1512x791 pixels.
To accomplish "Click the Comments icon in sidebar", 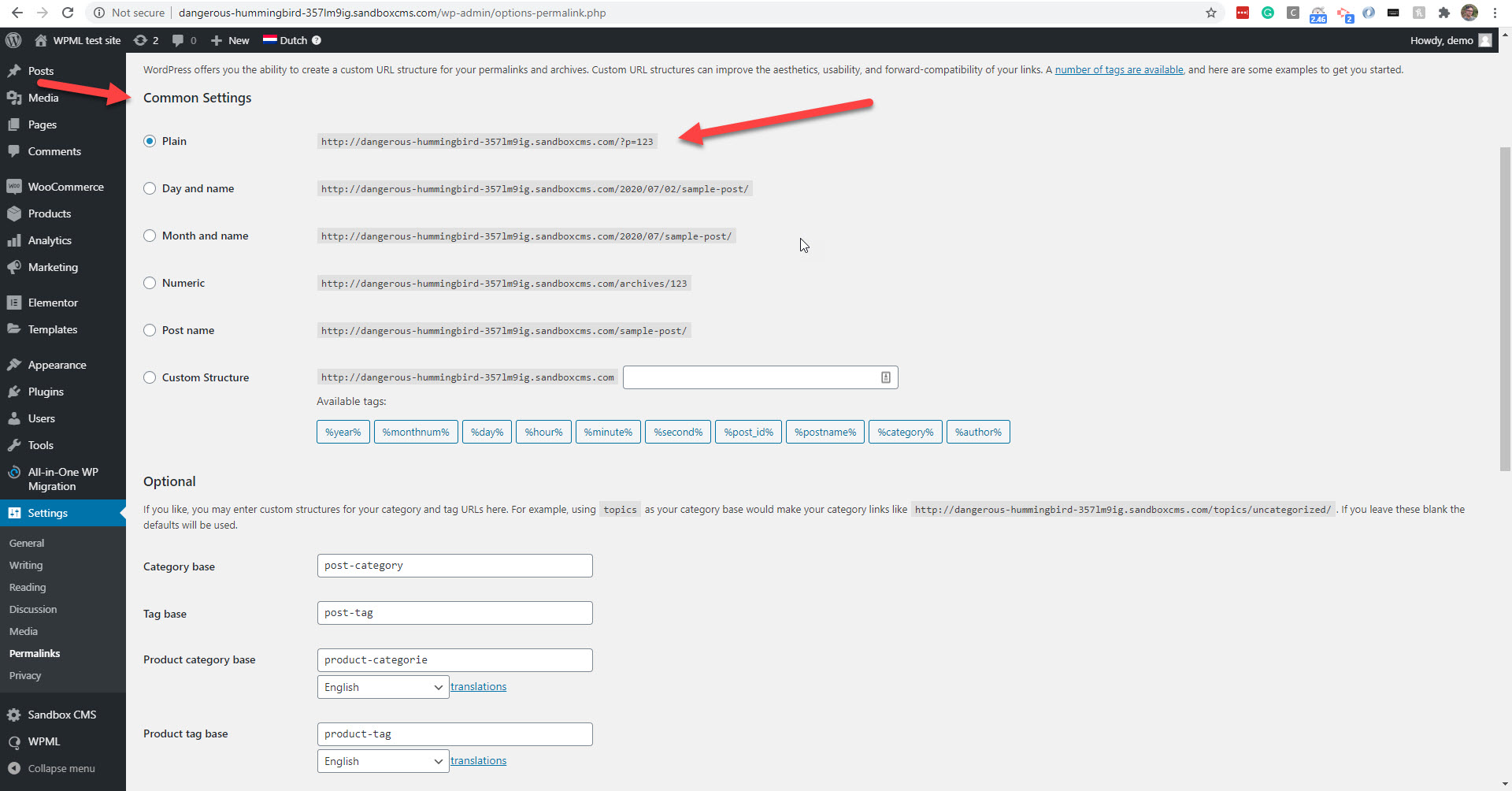I will tap(14, 151).
